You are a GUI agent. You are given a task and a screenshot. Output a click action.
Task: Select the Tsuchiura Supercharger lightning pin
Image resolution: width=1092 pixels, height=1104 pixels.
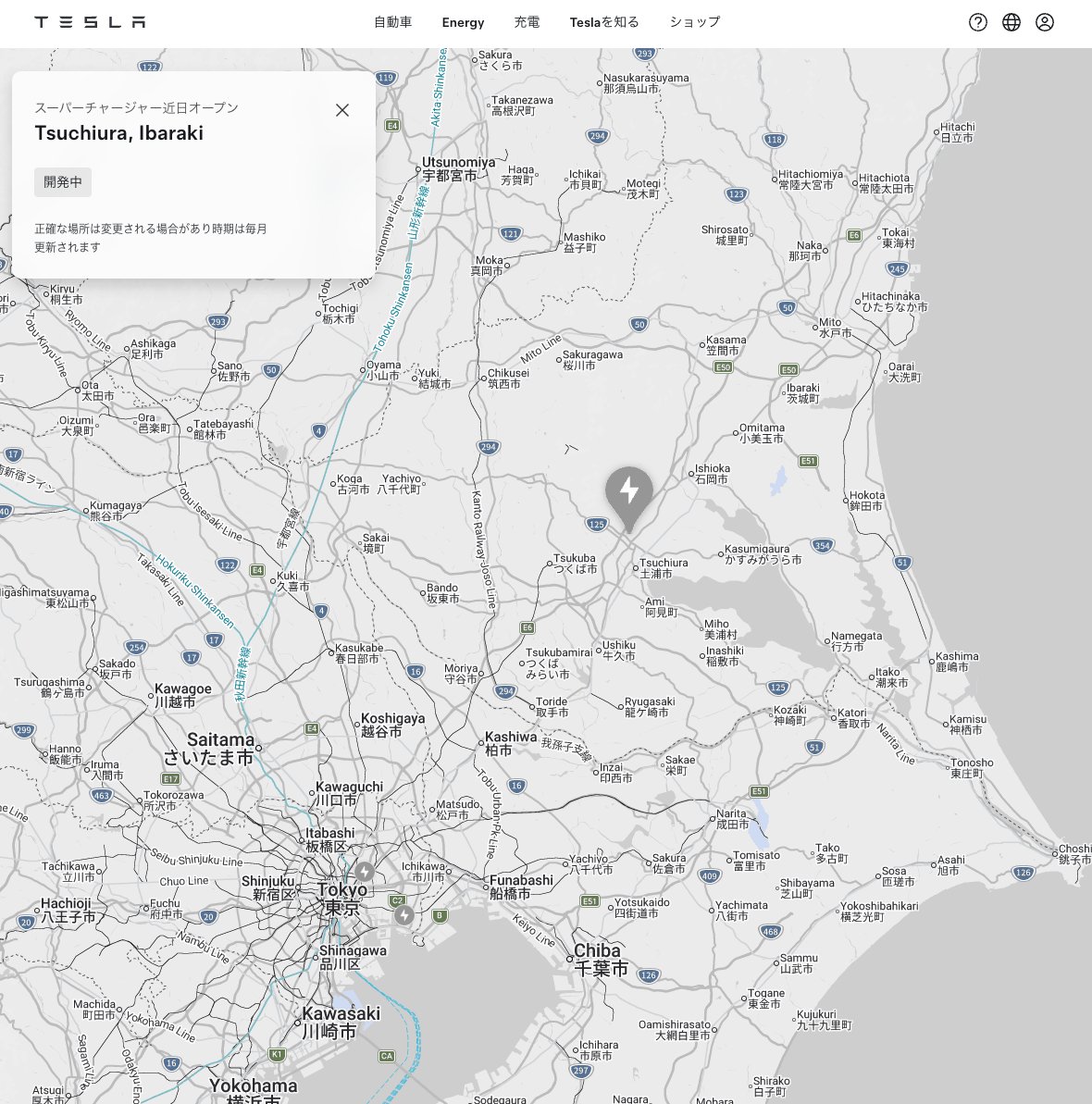pos(628,498)
